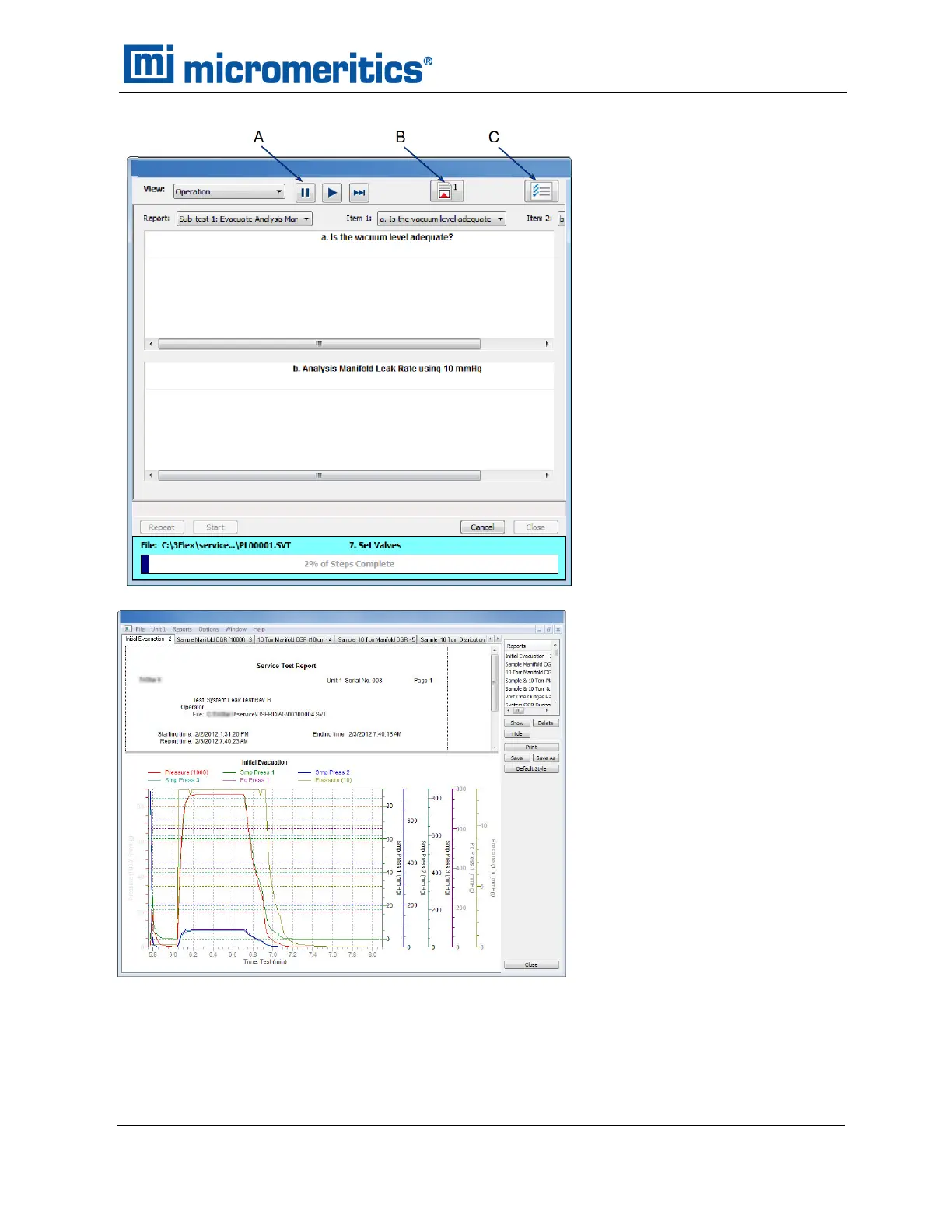This screenshot has height=1232, width=952.
Task: Open the Options menu
Action: click(x=208, y=629)
